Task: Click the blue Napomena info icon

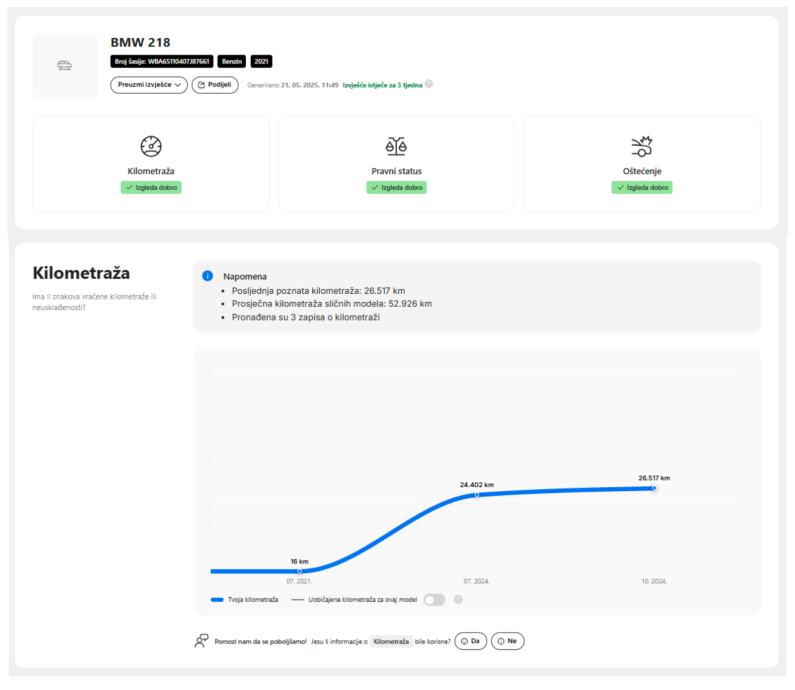Action: point(207,276)
